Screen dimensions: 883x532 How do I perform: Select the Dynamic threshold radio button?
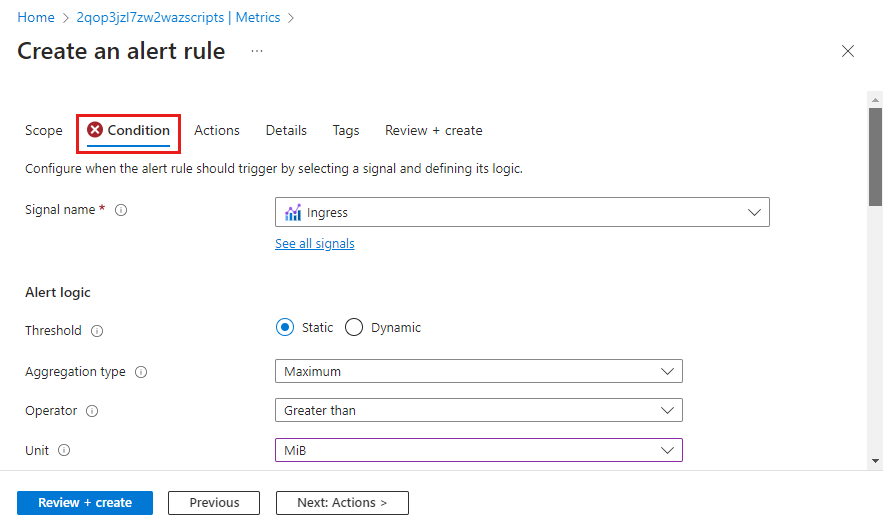pyautogui.click(x=354, y=328)
